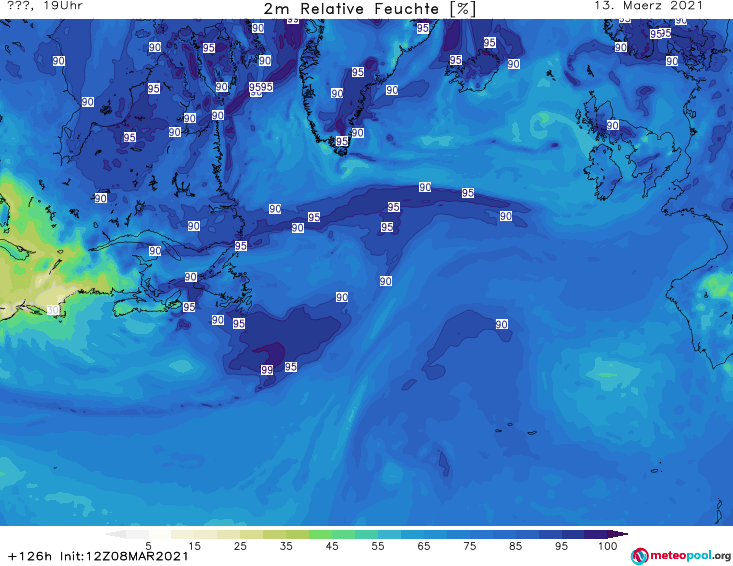Pick the bright green swatch right of 45
This screenshot has height=566, width=733.
[343, 534]
